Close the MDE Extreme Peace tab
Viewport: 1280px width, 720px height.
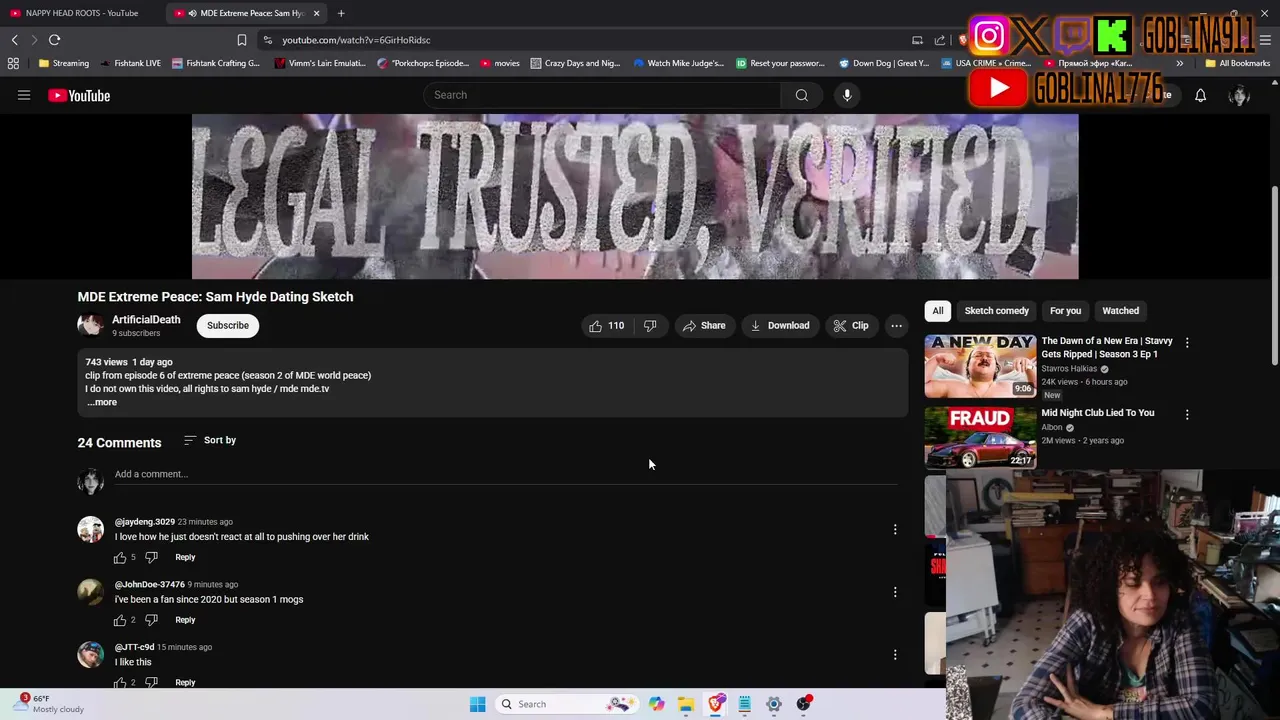[x=316, y=13]
